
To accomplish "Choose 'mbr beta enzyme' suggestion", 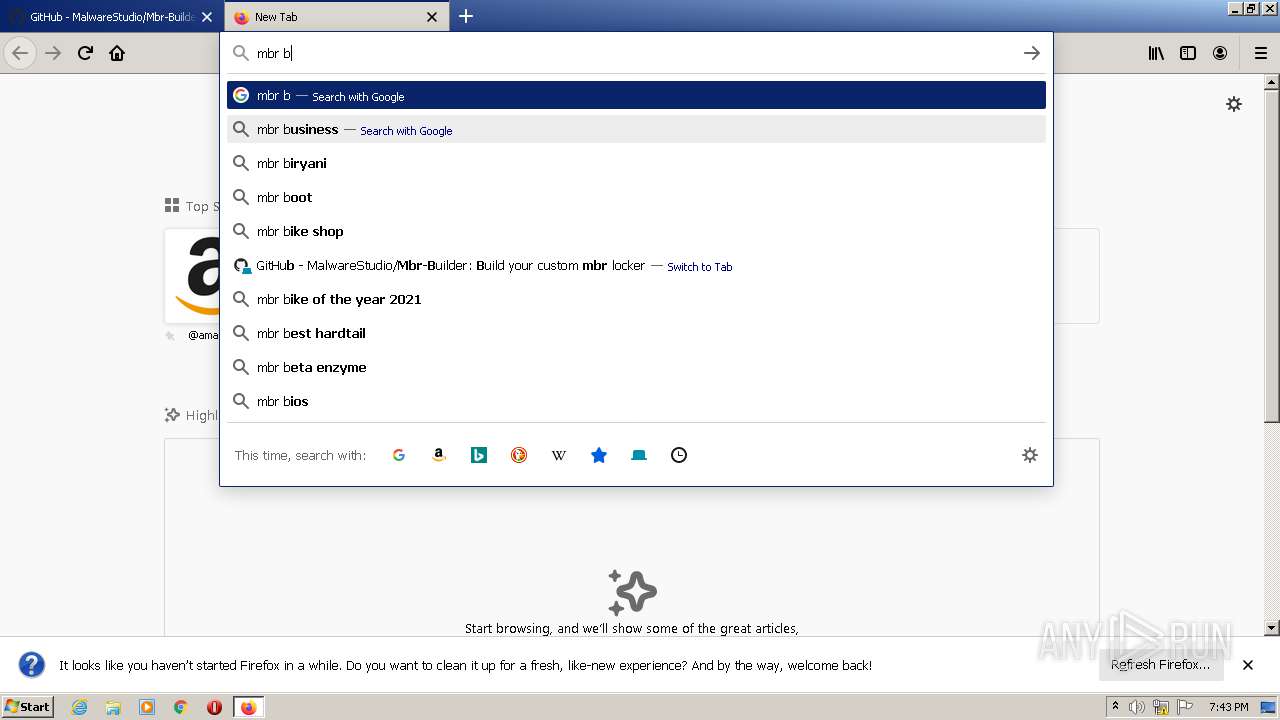I will (x=636, y=367).
